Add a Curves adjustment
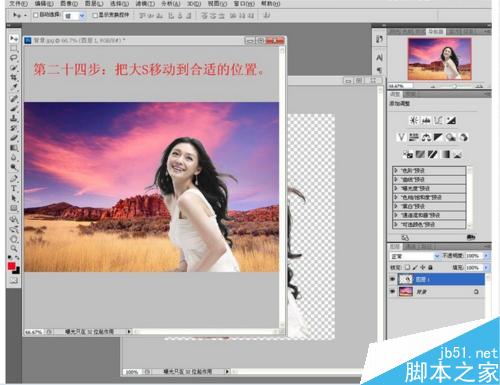The height and width of the screenshot is (385, 500). coord(438,120)
